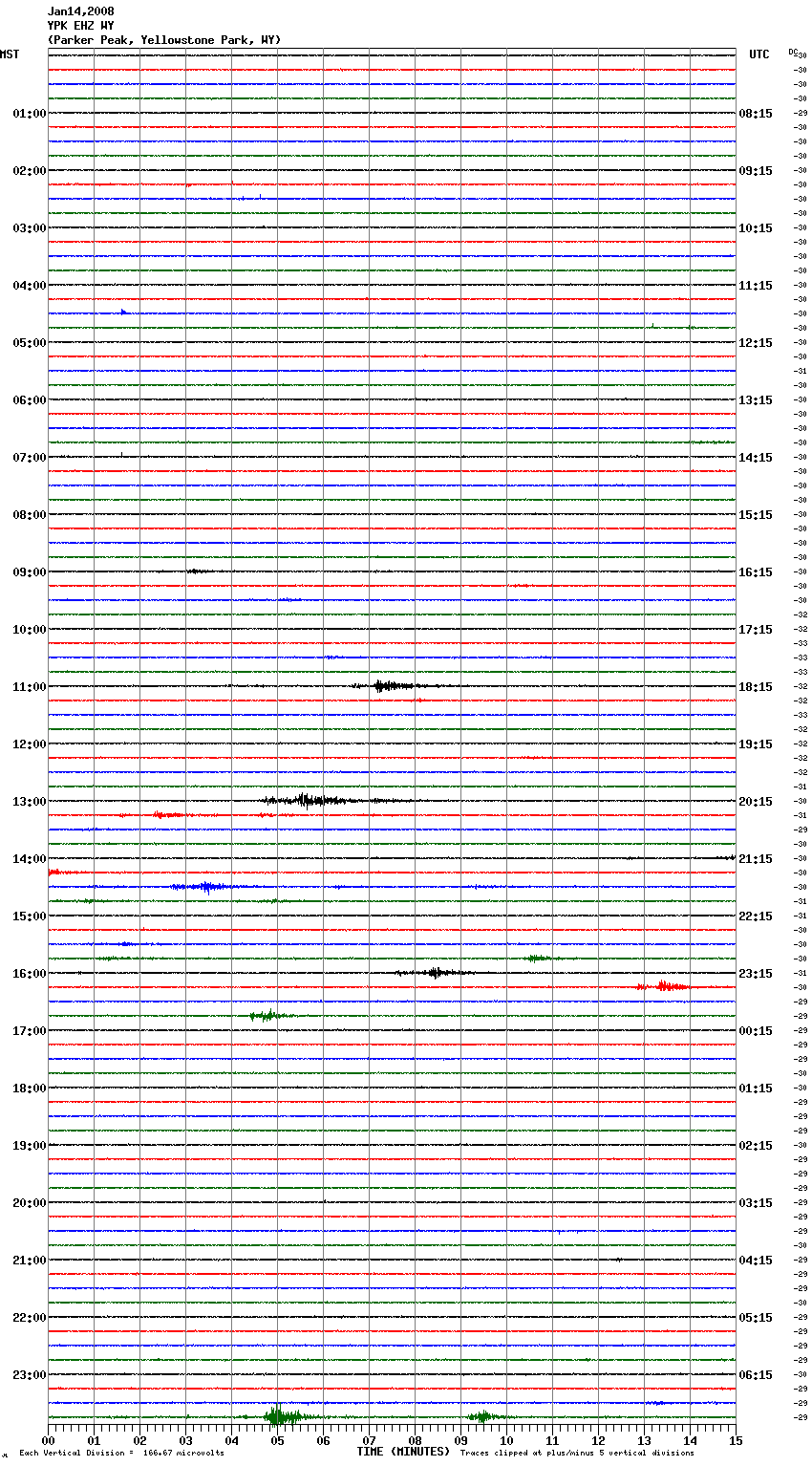Viewport: 812px width, 1466px height.
Task: Select the 21:00 MST row label
Action: [30, 1261]
